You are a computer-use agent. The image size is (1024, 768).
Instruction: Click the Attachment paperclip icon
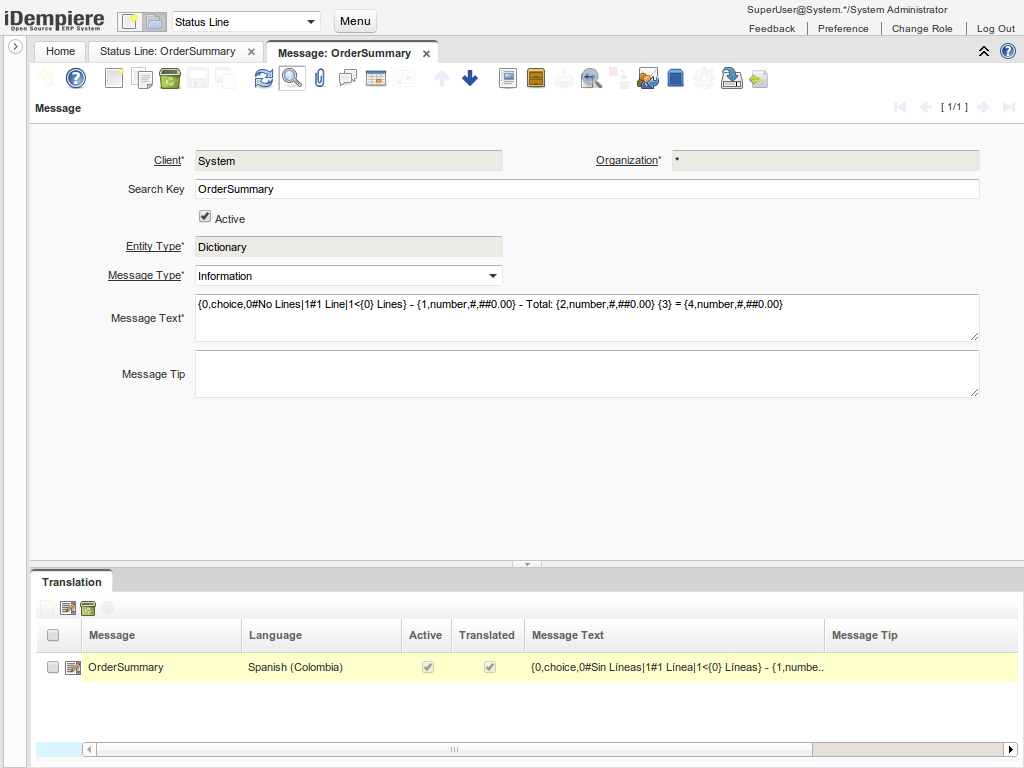point(320,78)
